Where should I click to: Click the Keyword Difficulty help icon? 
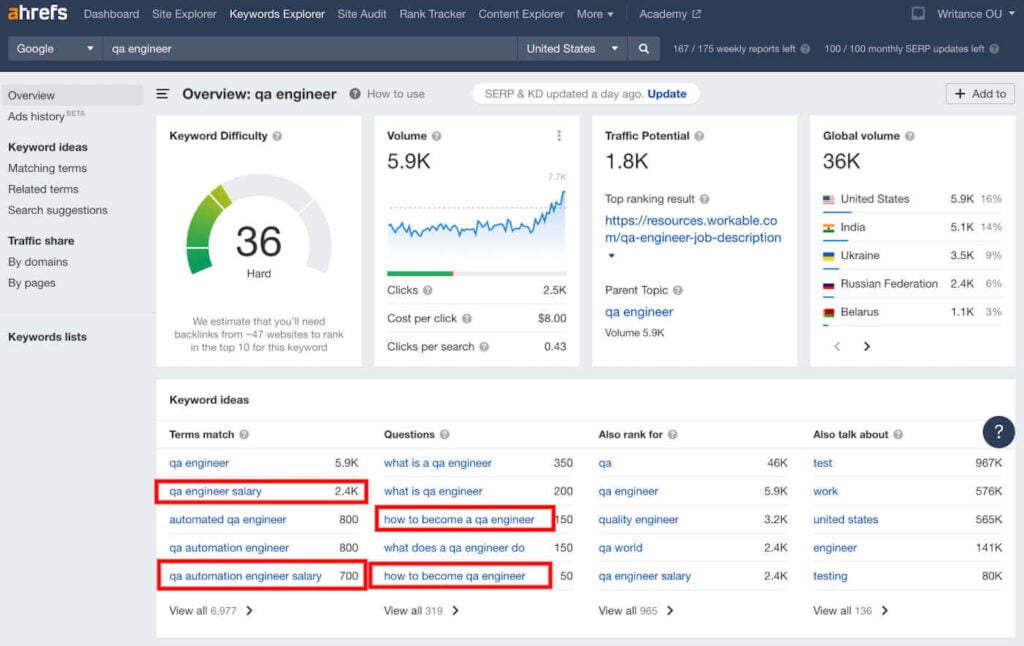point(277,136)
